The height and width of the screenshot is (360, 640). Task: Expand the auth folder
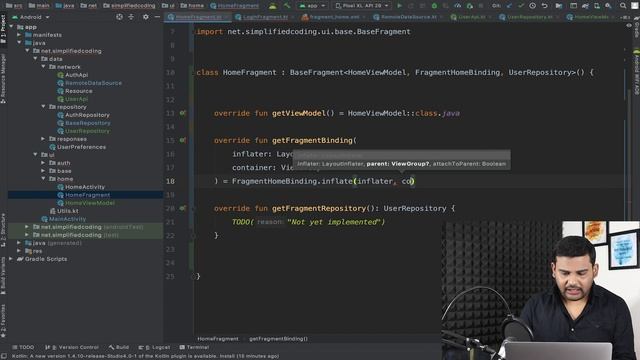(x=43, y=163)
